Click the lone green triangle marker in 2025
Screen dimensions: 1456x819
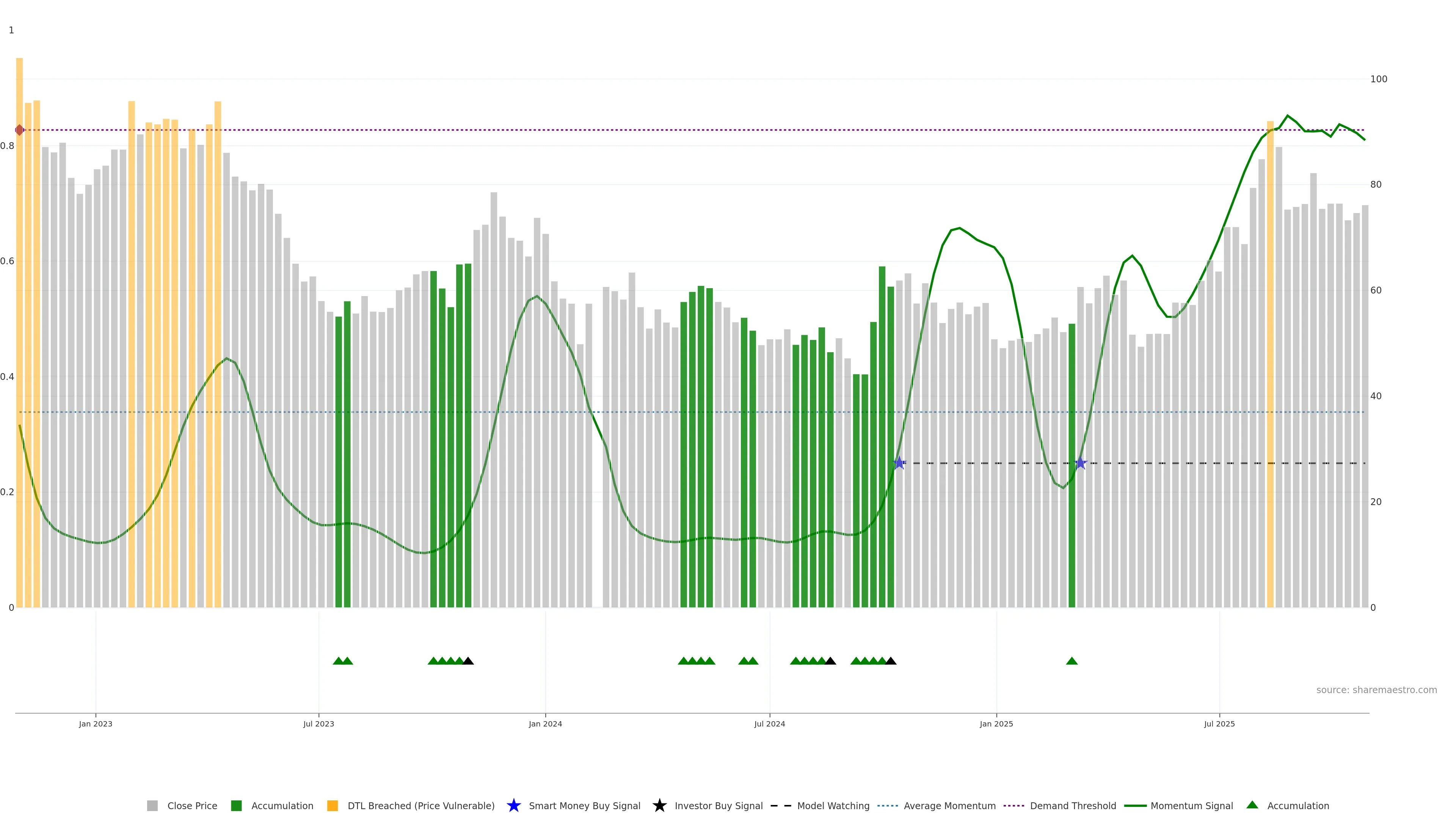[1072, 661]
